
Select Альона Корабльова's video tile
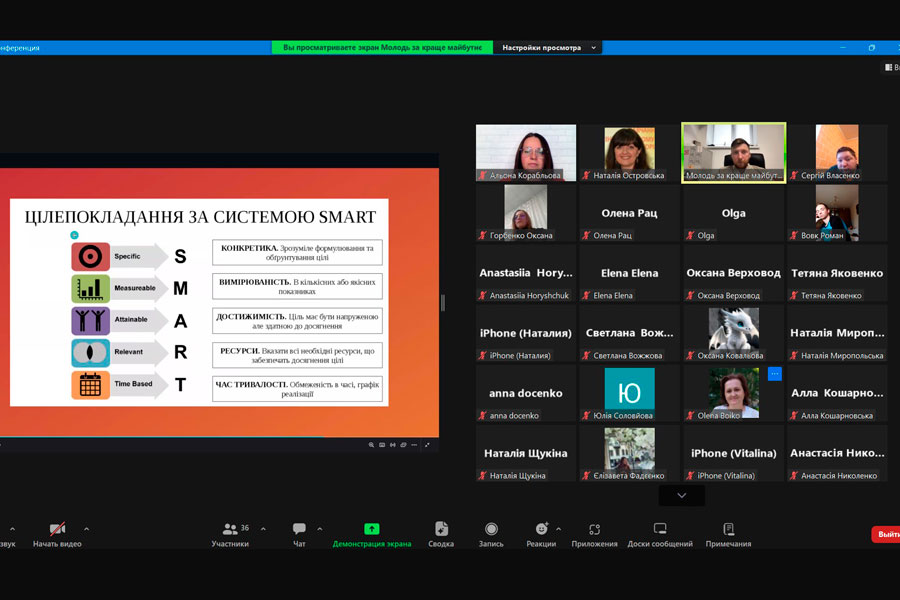click(526, 152)
